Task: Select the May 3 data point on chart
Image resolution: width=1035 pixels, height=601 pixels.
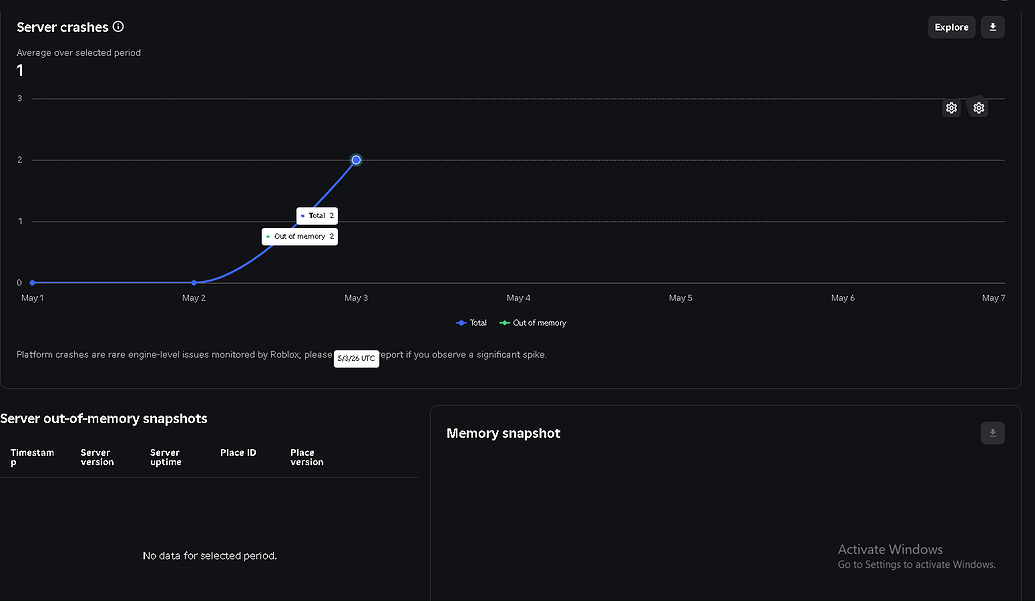Action: 356,160
